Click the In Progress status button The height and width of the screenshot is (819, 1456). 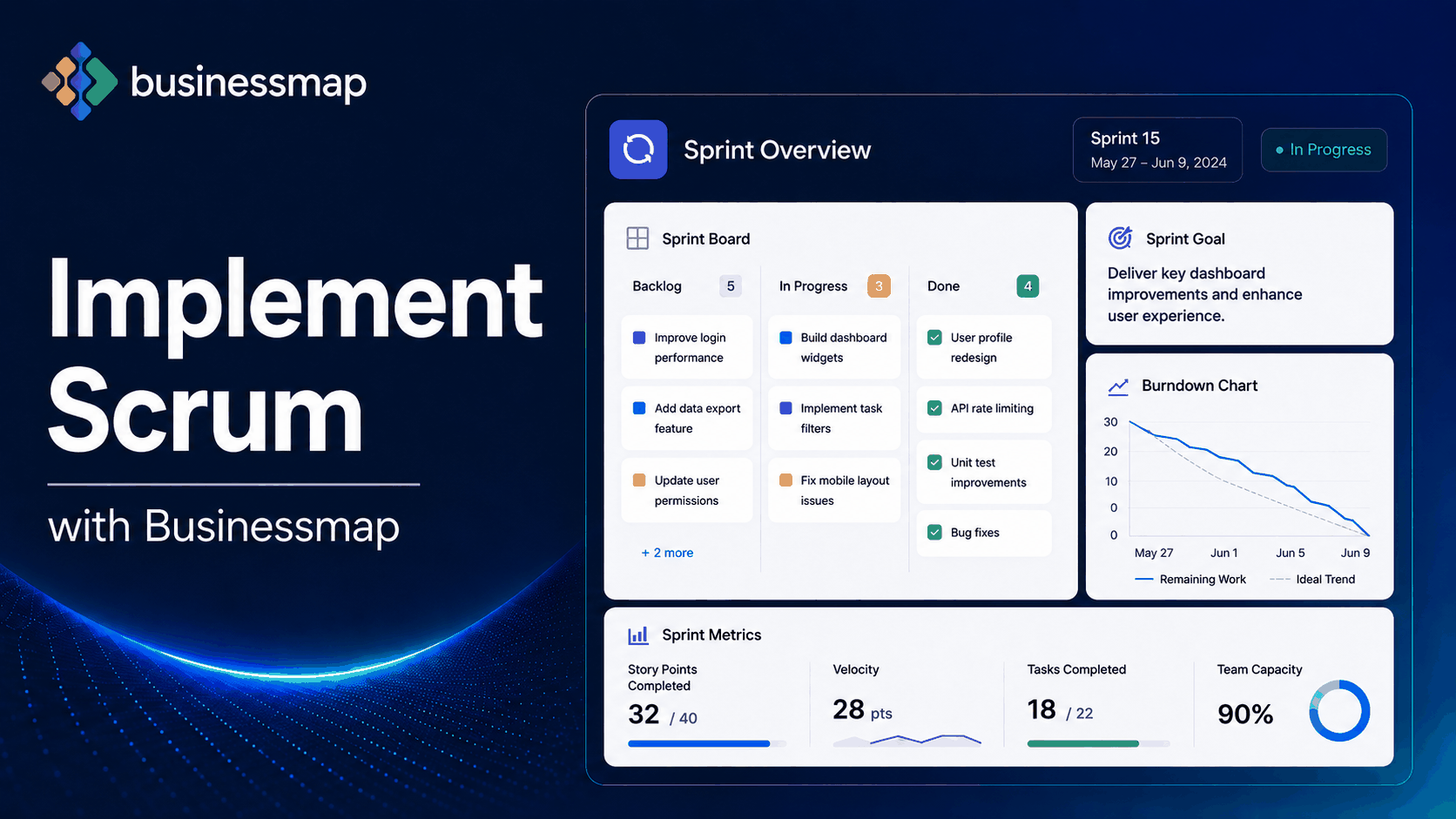point(1324,150)
